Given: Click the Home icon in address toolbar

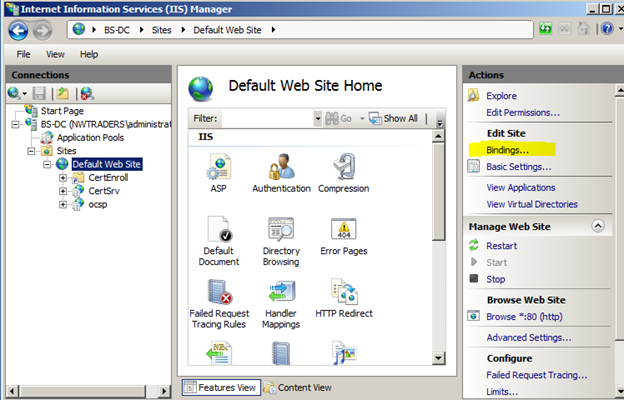Looking at the screenshot, I should tap(584, 29).
